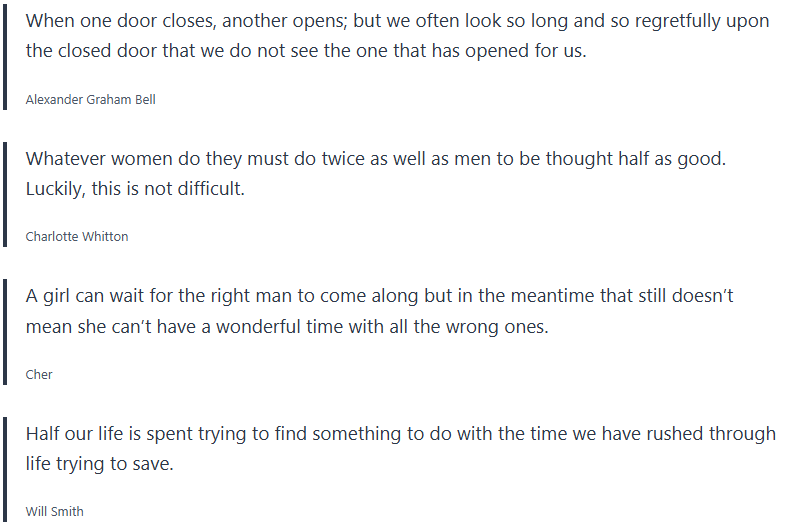Click the line starting 'Whatever women do'
This screenshot has width=808, height=527.
pyautogui.click(x=389, y=159)
